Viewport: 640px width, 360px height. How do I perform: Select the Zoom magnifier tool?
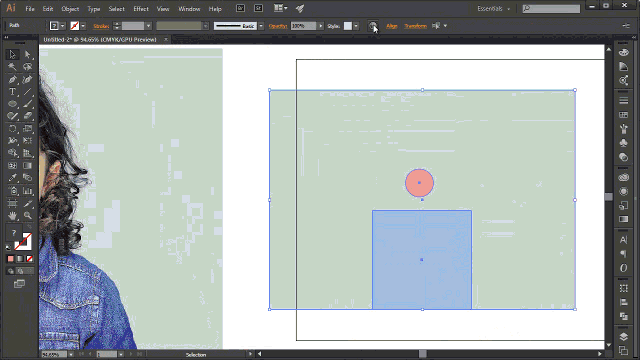pyautogui.click(x=27, y=215)
